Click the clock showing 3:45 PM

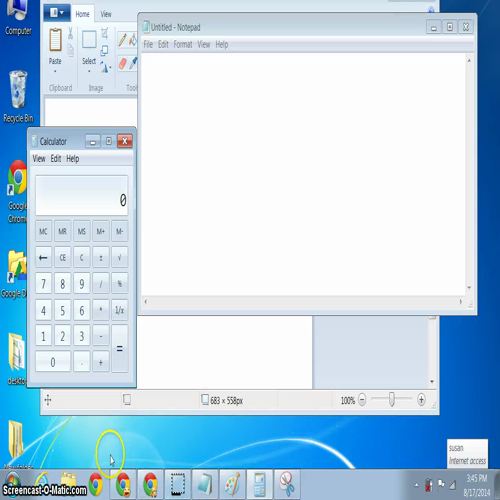tap(477, 479)
